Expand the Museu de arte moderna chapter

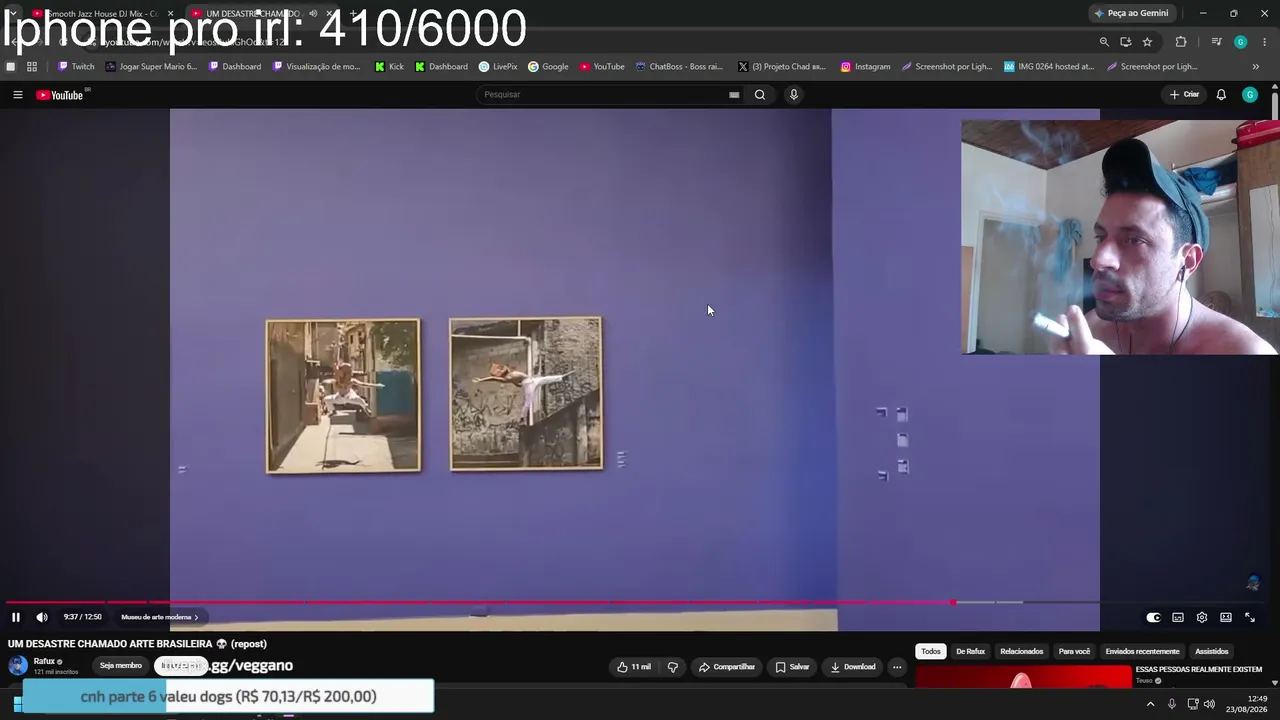pyautogui.click(x=160, y=617)
